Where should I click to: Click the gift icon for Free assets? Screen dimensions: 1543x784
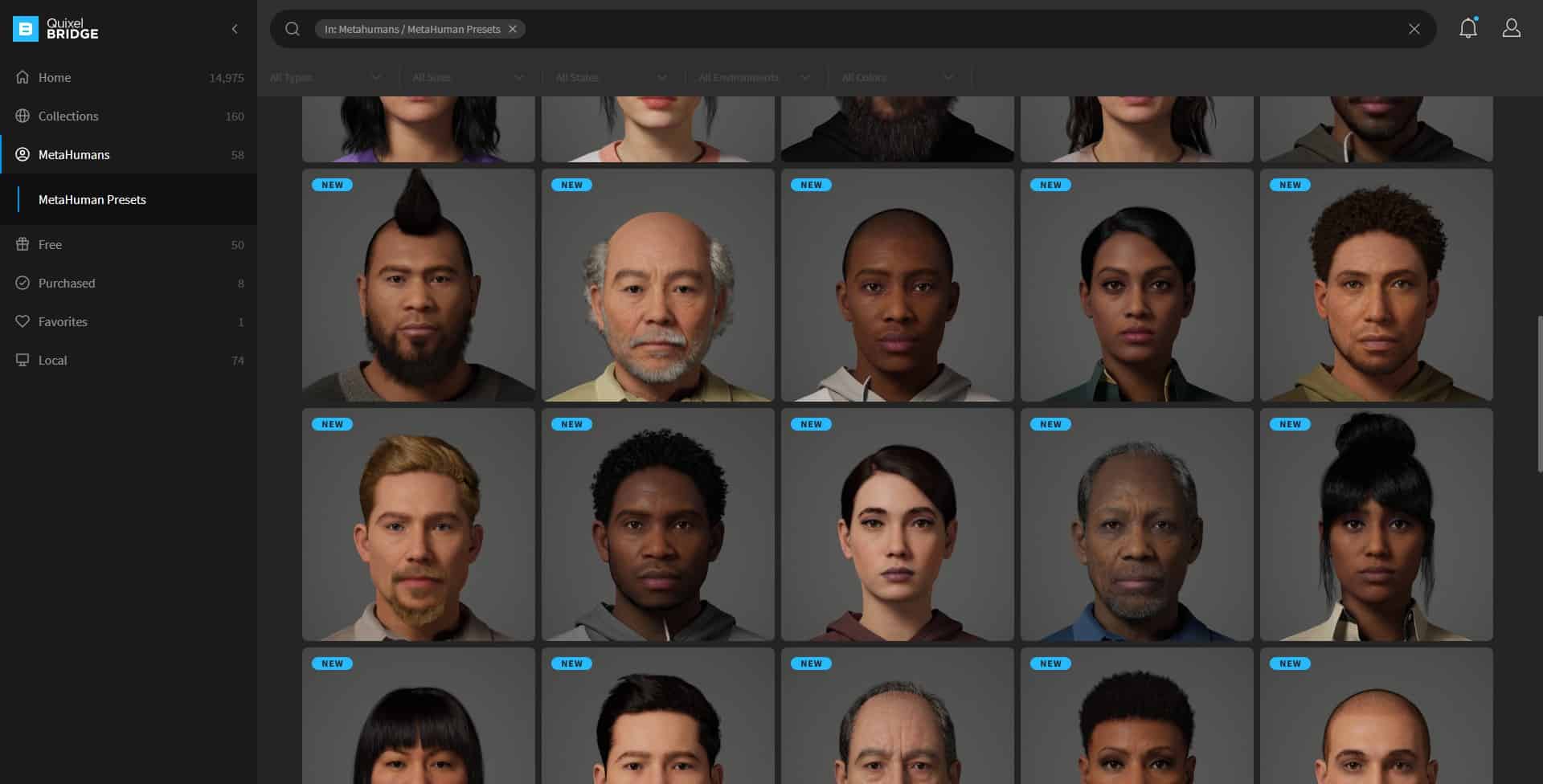23,244
